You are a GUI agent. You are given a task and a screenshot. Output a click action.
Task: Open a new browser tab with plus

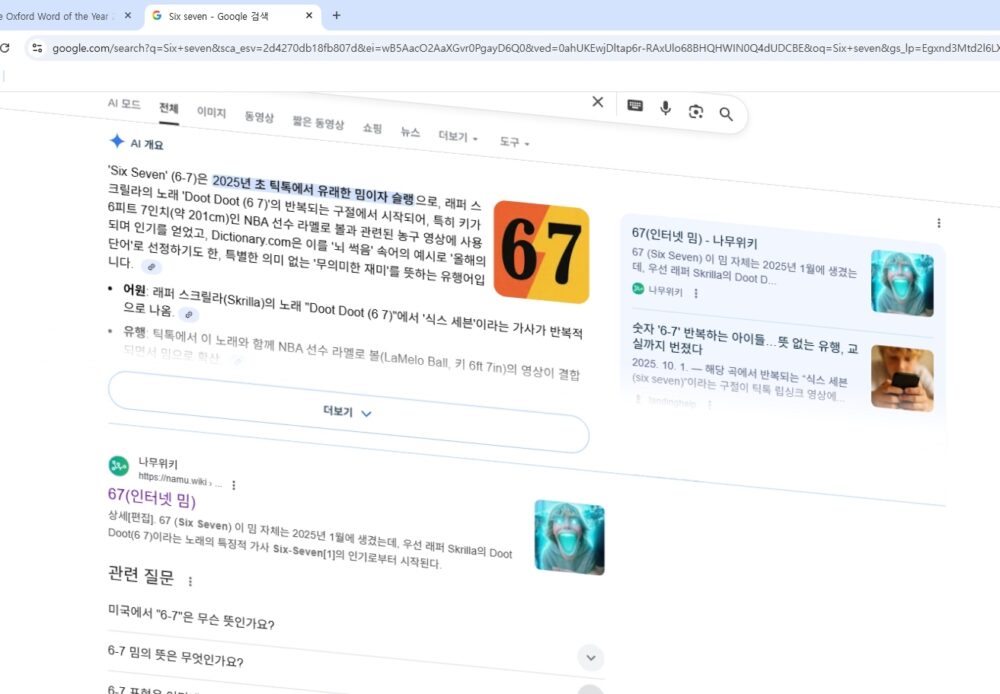[x=336, y=16]
